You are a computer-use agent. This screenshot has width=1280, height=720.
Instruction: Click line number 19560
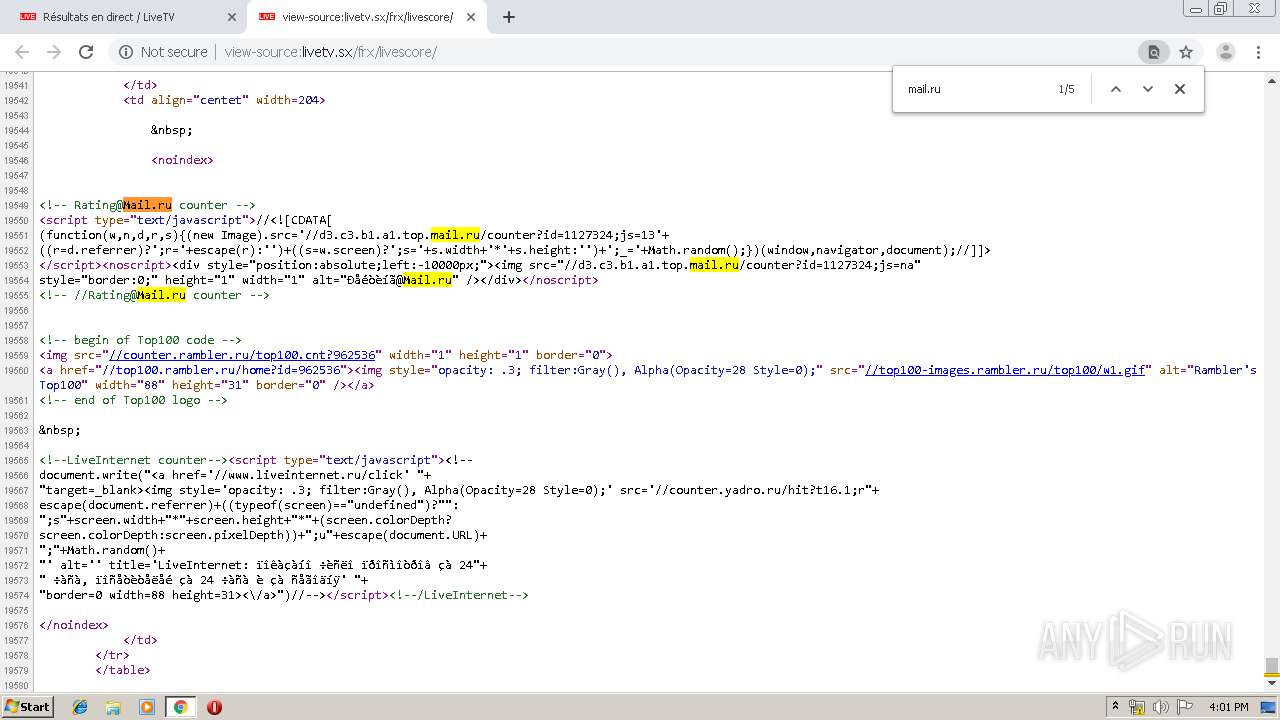(15, 370)
